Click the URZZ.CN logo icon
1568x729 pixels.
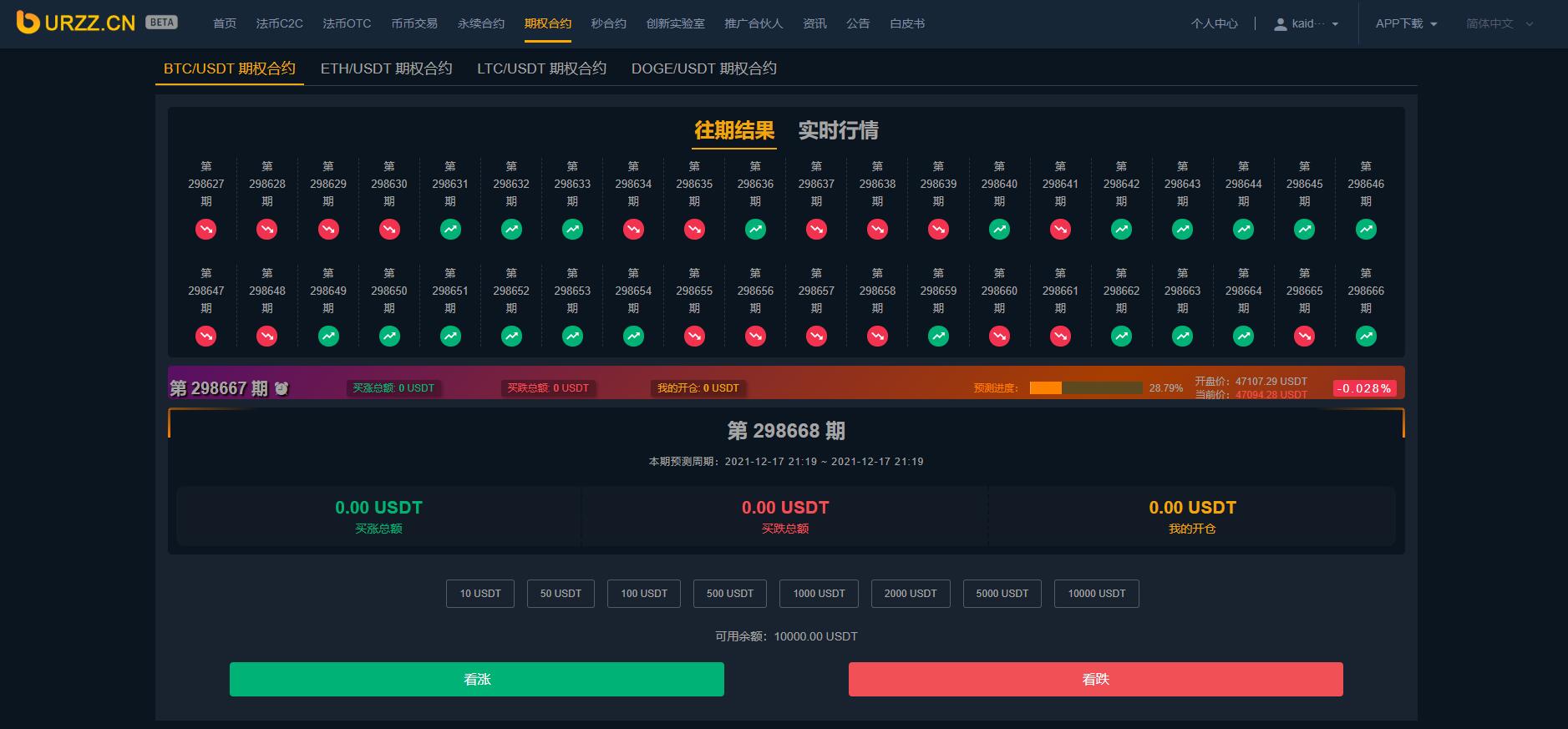[28, 23]
